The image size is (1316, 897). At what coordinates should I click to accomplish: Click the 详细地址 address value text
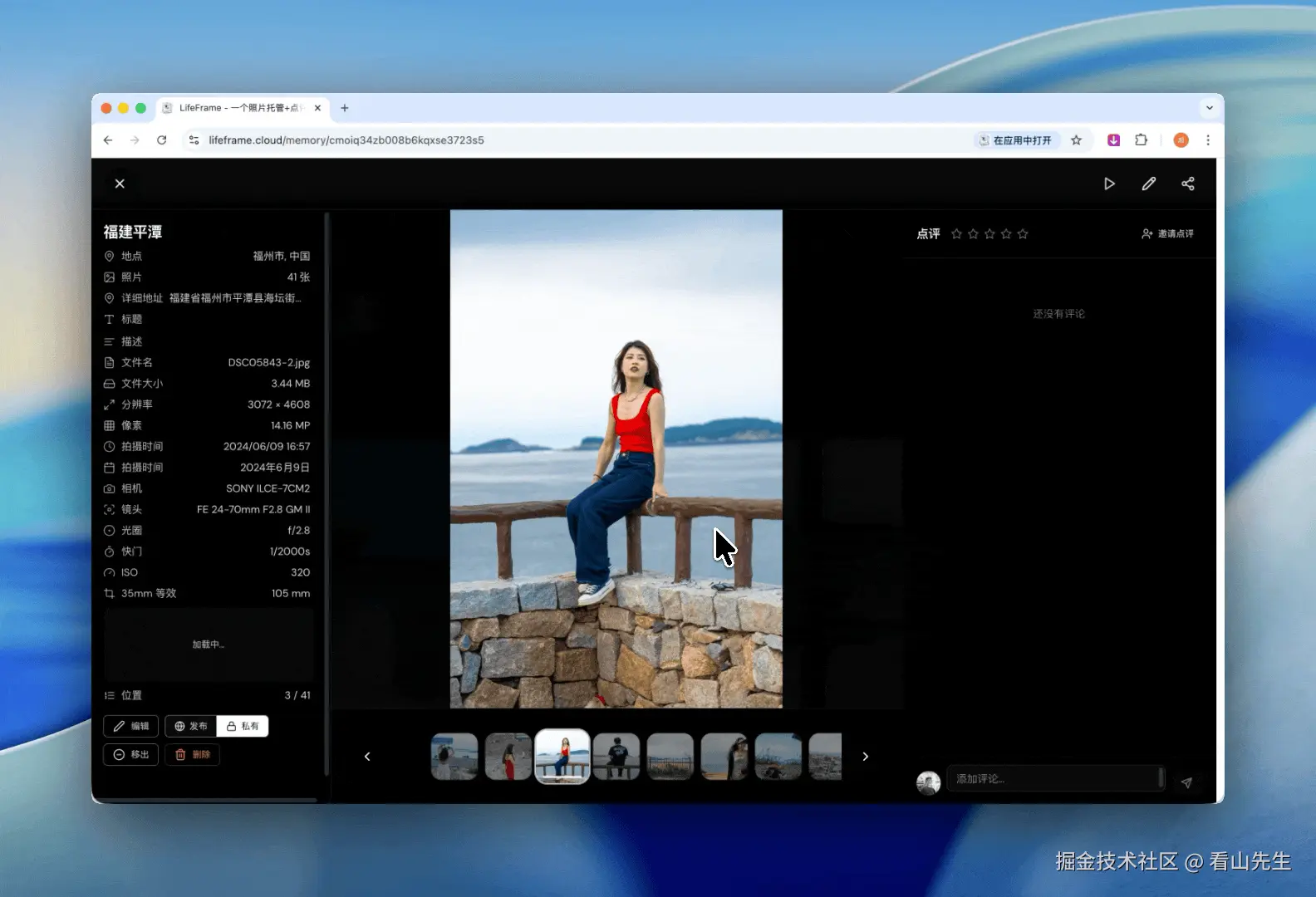tap(235, 298)
